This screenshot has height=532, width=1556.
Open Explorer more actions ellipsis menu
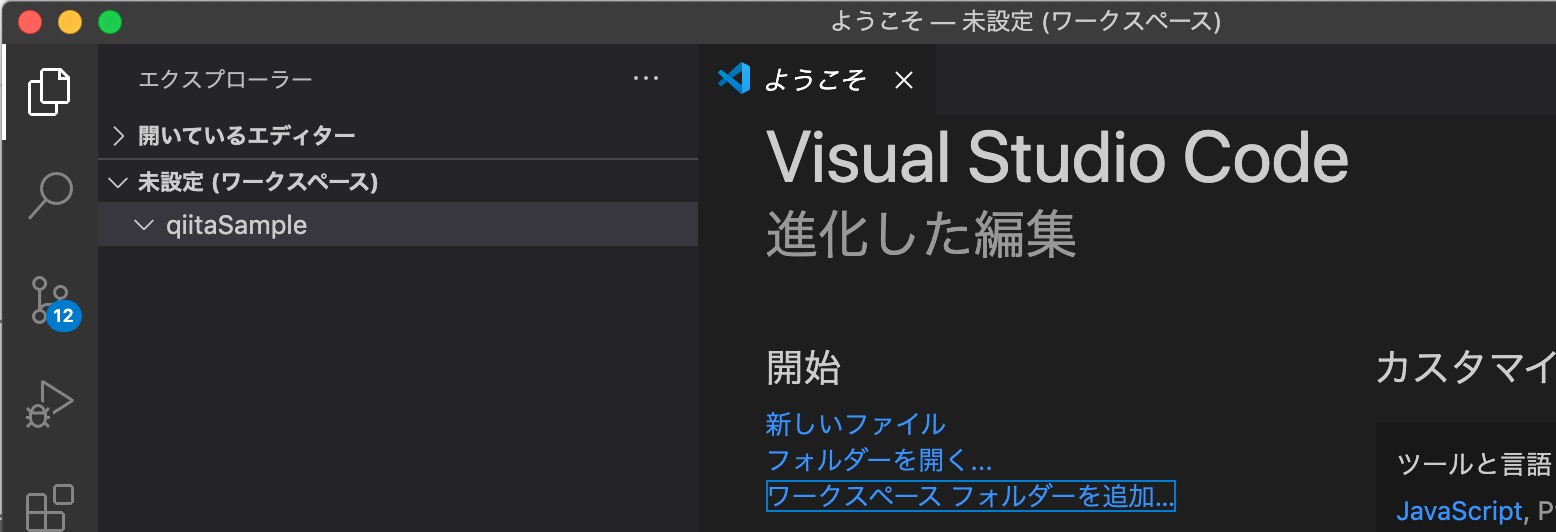646,79
